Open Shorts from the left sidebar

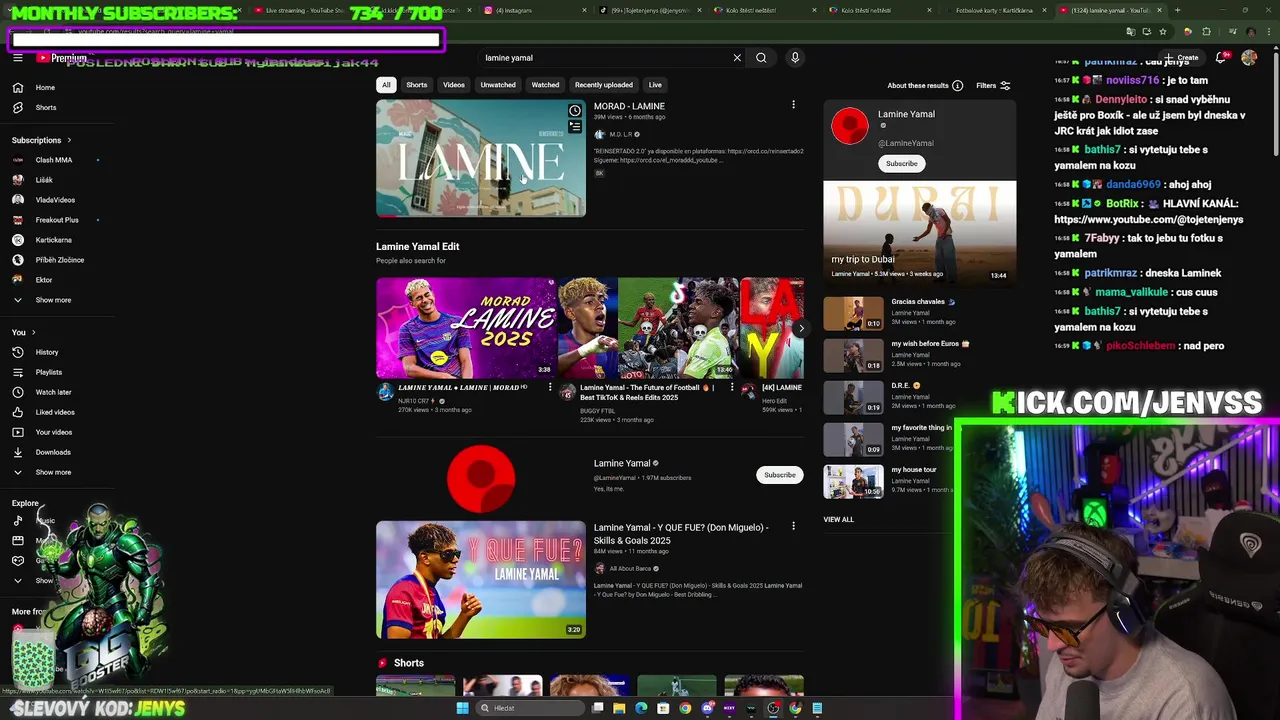(45, 108)
